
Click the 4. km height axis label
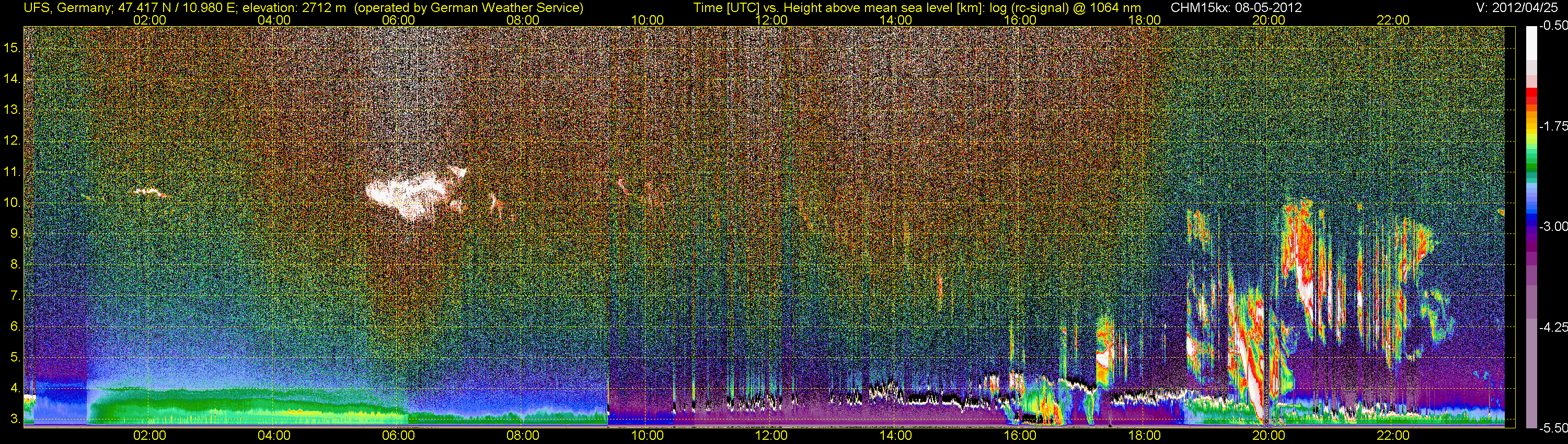pos(16,389)
